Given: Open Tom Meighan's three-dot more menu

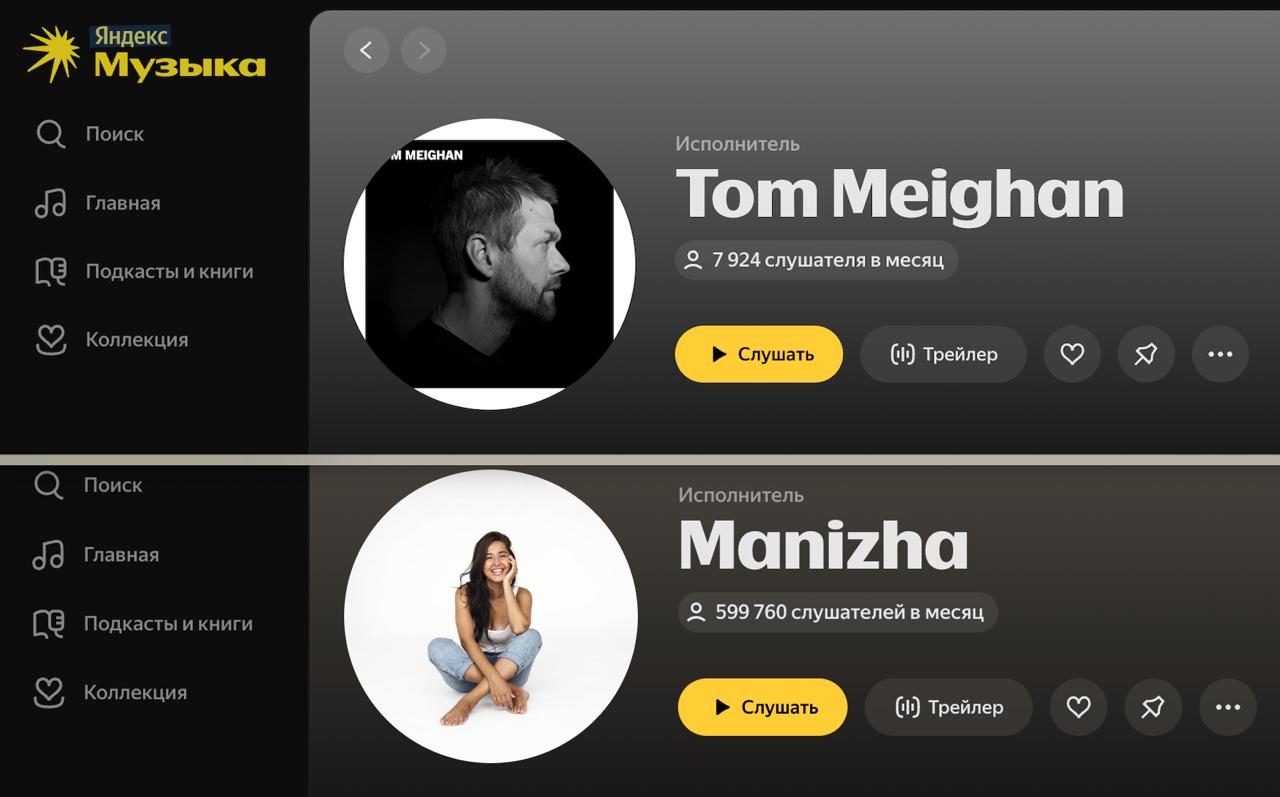Looking at the screenshot, I should click(x=1220, y=354).
